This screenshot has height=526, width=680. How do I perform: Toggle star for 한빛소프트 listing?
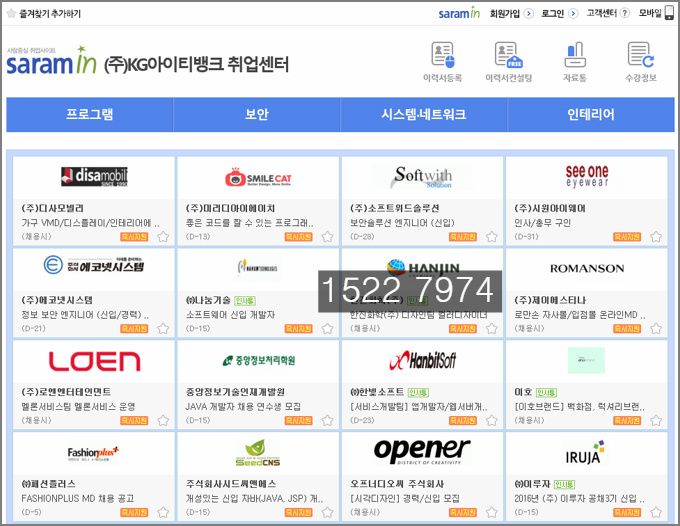(x=491, y=421)
